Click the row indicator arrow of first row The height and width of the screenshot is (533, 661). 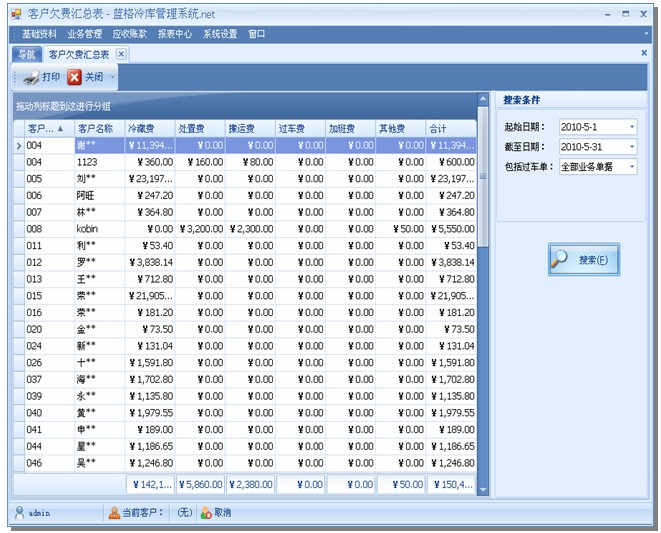click(x=19, y=145)
